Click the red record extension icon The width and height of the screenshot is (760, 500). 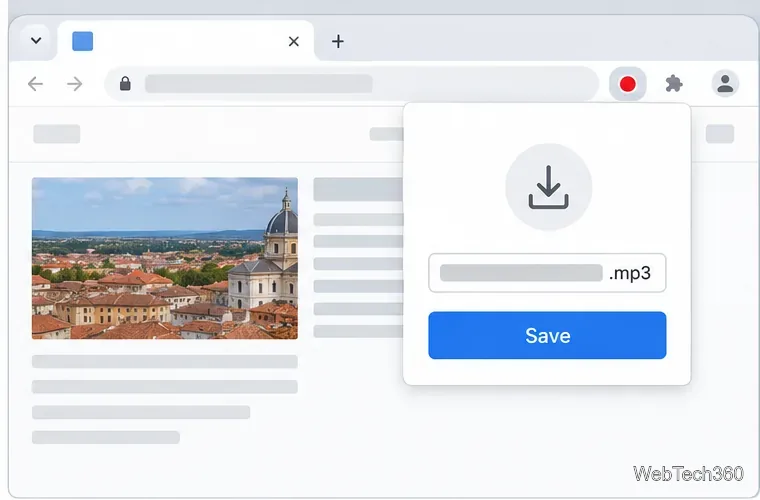628,84
